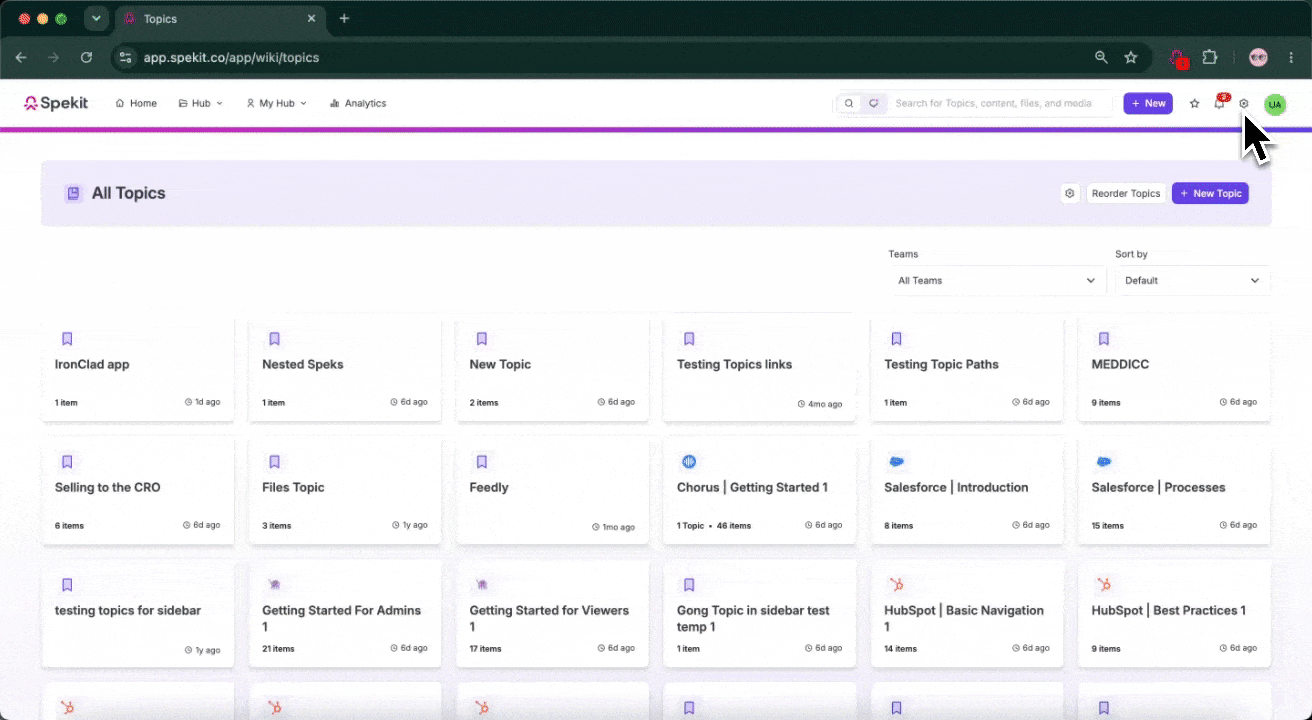
Task: Expand the My Hub menu
Action: coord(276,103)
